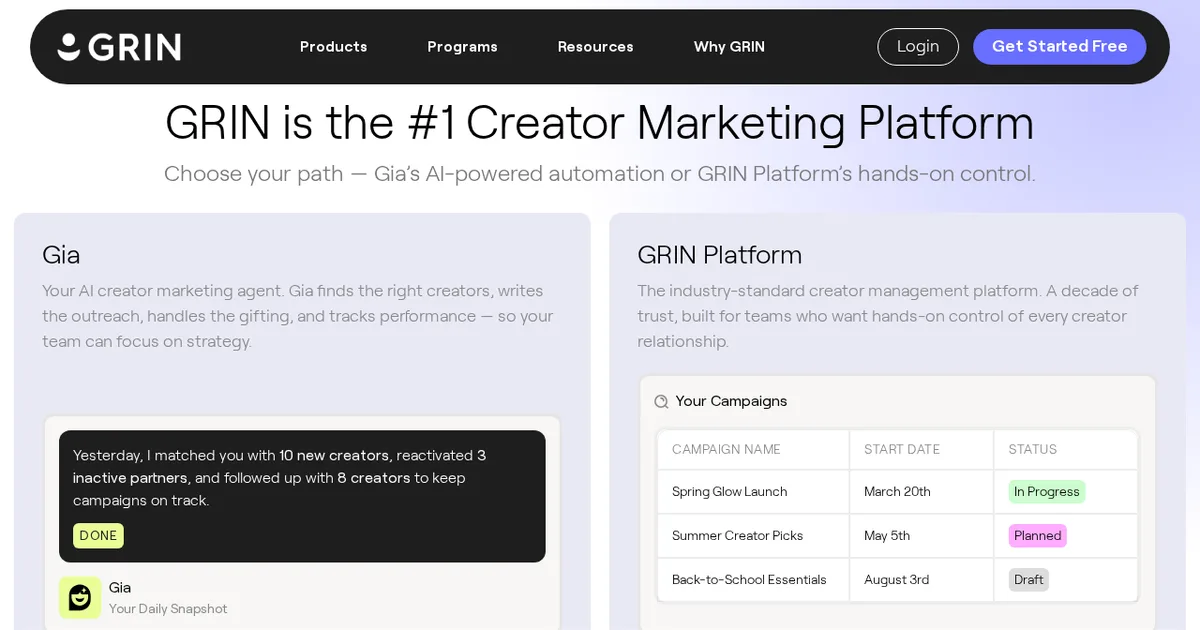Click Your Daily Snapshot label
The height and width of the screenshot is (630, 1200).
168,609
